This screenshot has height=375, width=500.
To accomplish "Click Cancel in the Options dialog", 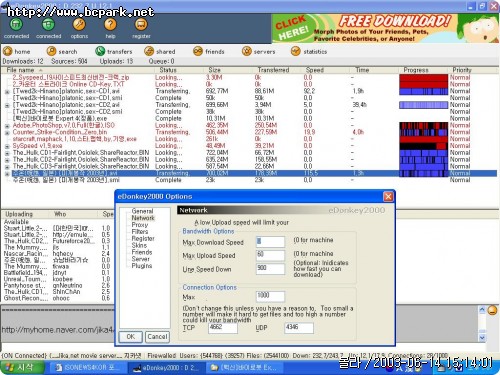I will [x=157, y=337].
